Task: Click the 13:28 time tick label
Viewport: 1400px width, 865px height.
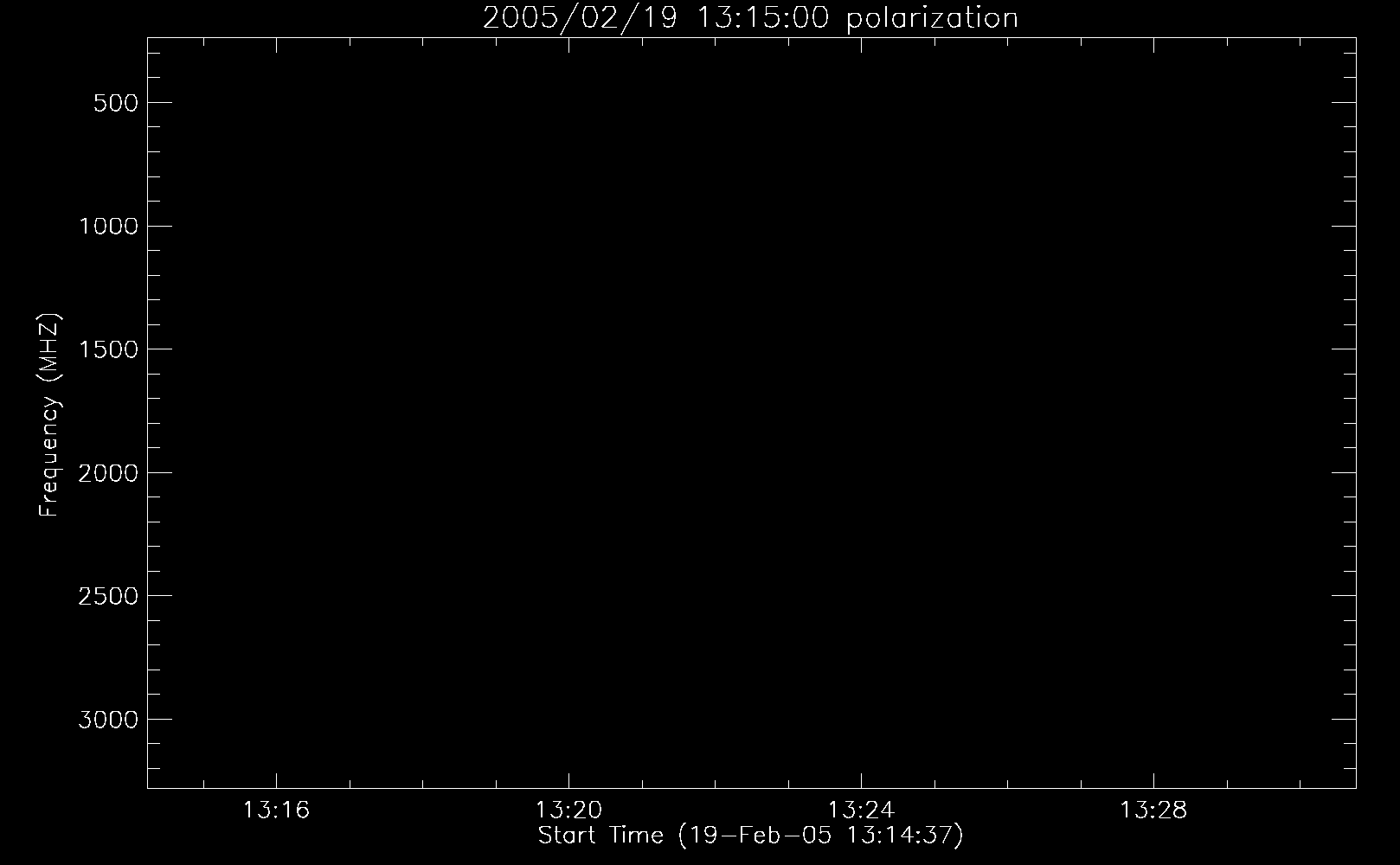Action: click(x=1153, y=811)
